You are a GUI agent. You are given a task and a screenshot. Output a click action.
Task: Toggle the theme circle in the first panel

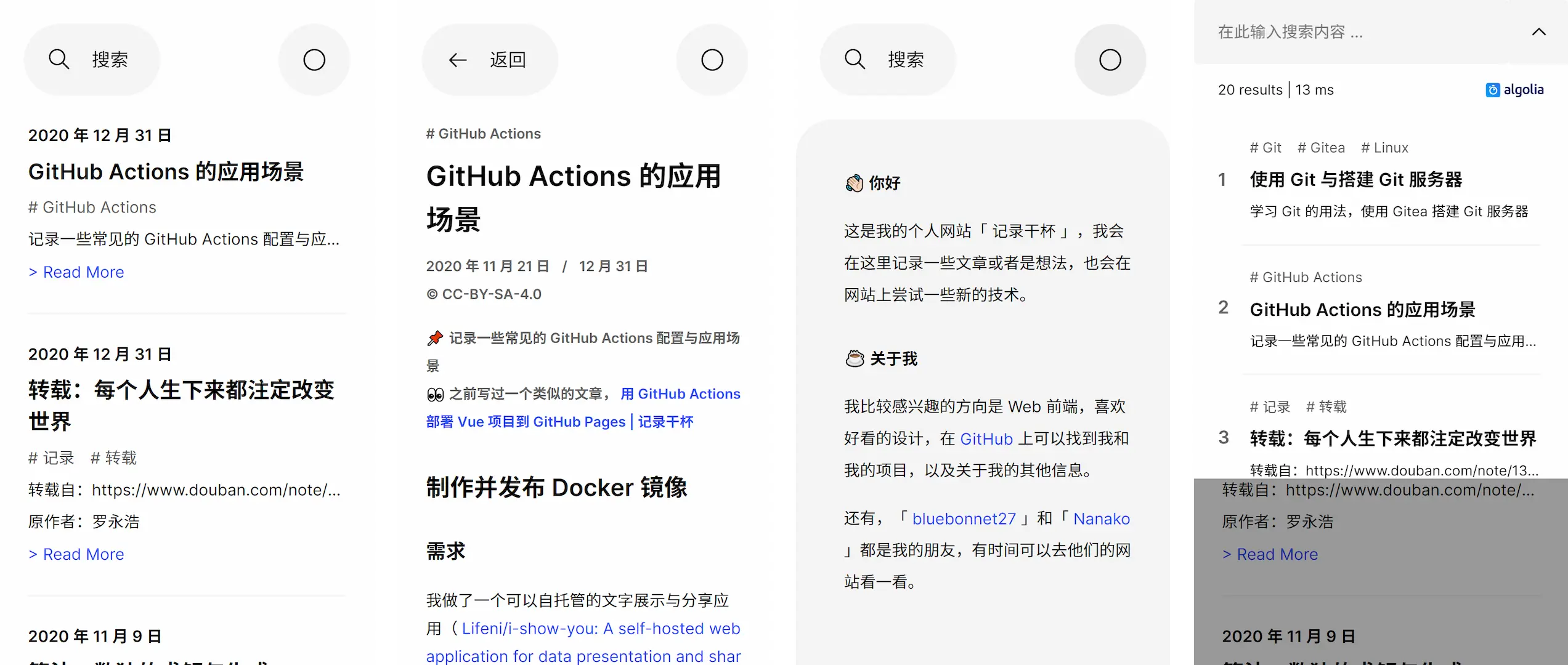314,60
